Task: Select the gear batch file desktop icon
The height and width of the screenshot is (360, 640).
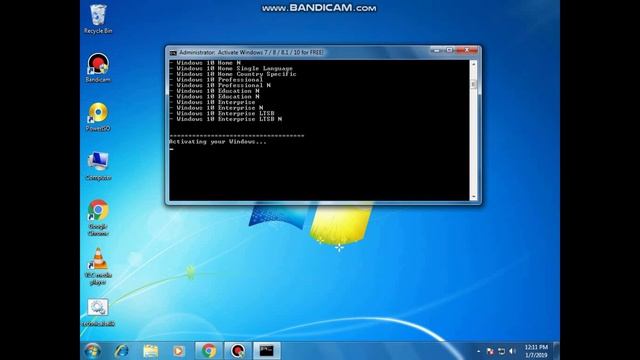Action: pyautogui.click(x=98, y=313)
